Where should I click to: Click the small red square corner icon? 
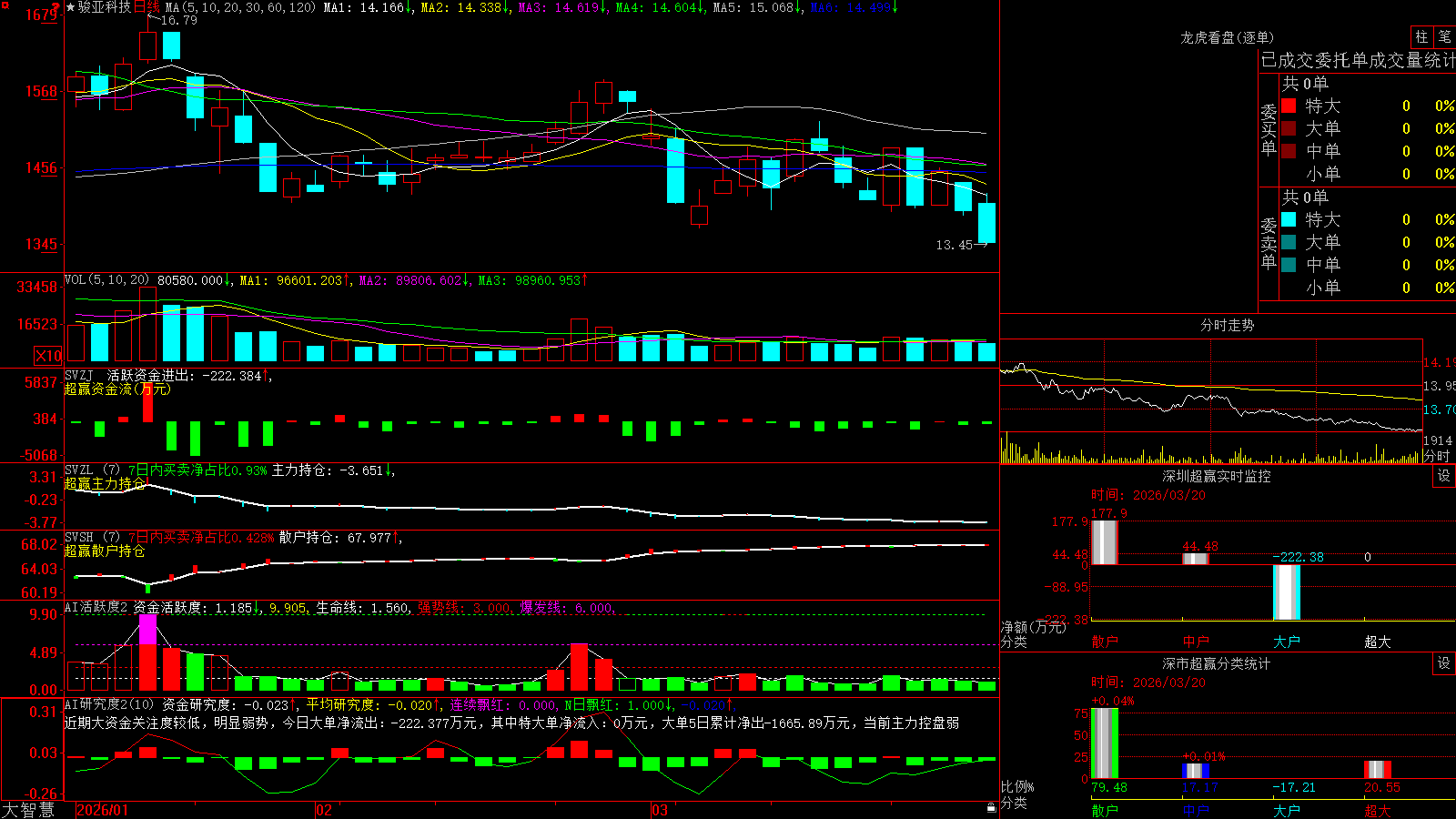[4, 4]
